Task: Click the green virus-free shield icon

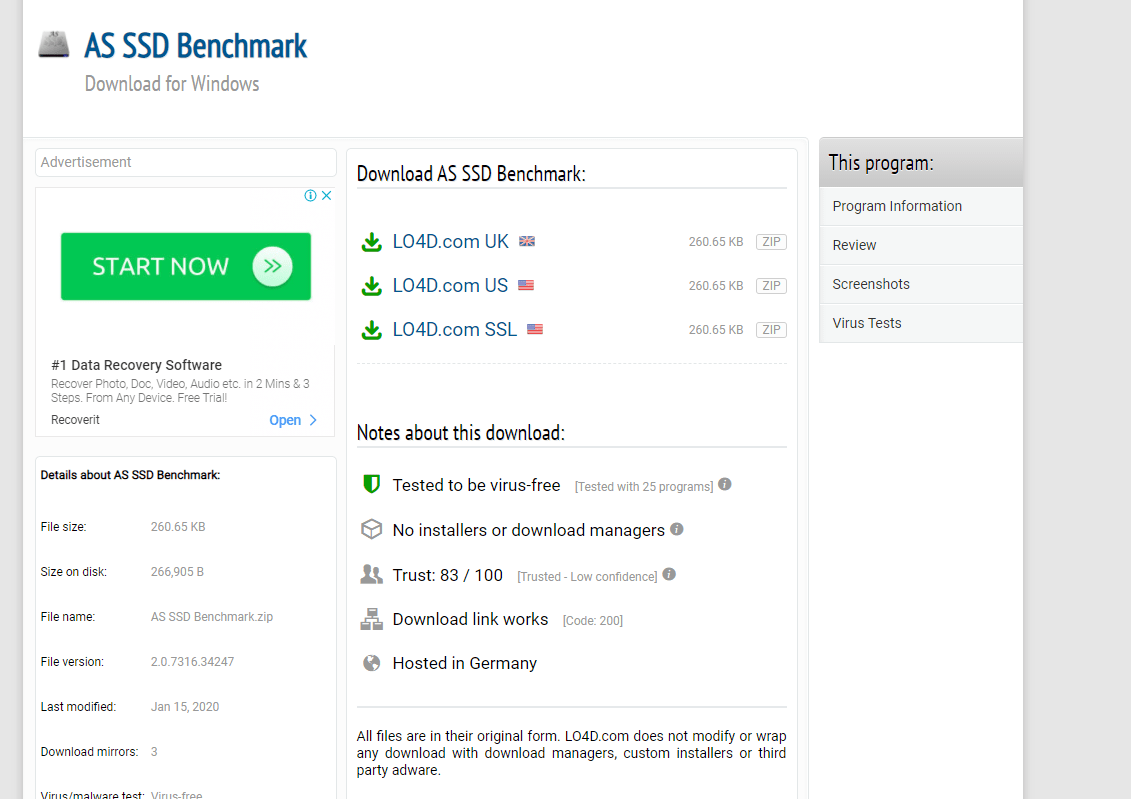Action: tap(371, 484)
